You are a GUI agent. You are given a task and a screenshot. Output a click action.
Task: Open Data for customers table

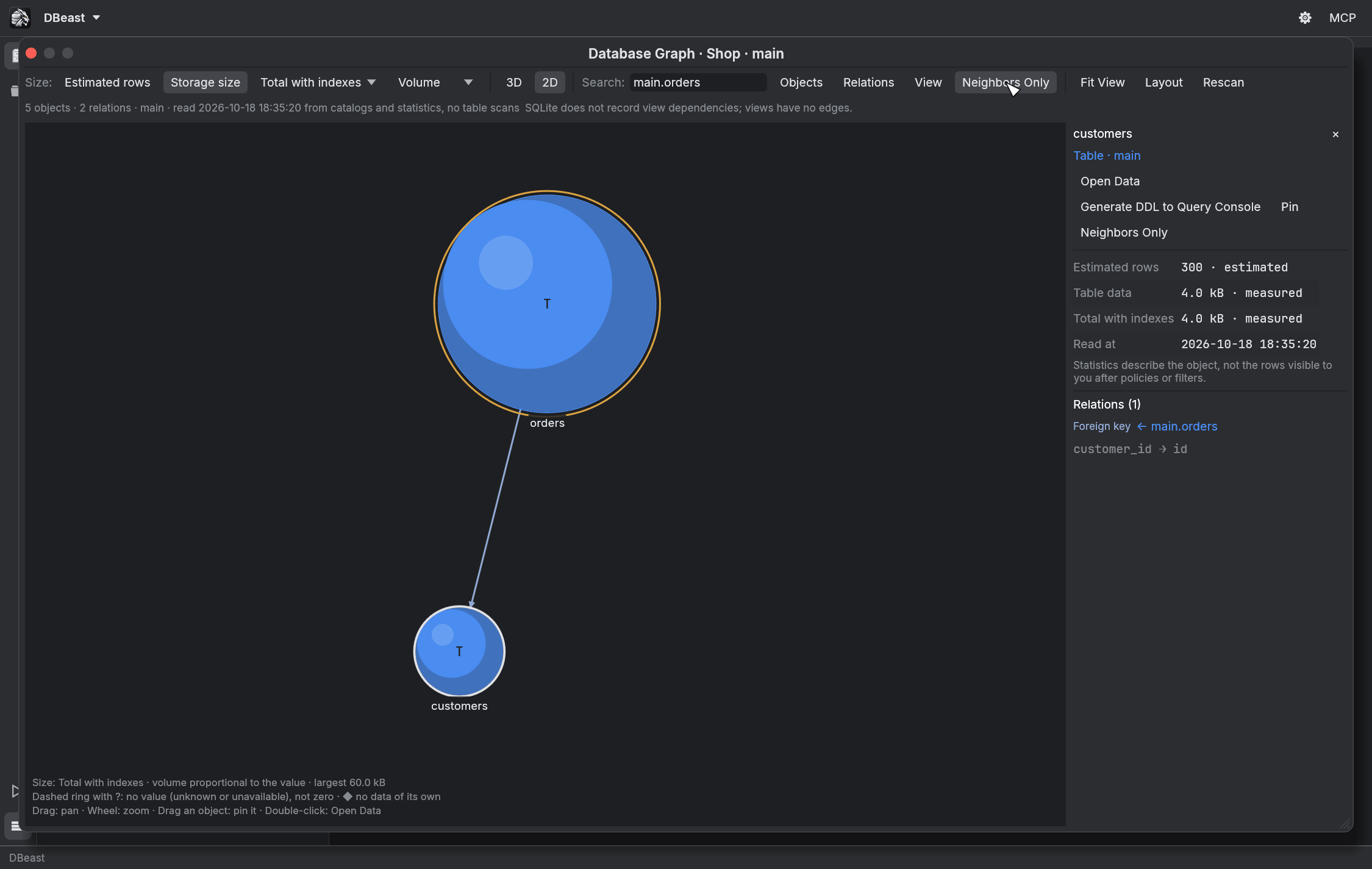[1110, 181]
